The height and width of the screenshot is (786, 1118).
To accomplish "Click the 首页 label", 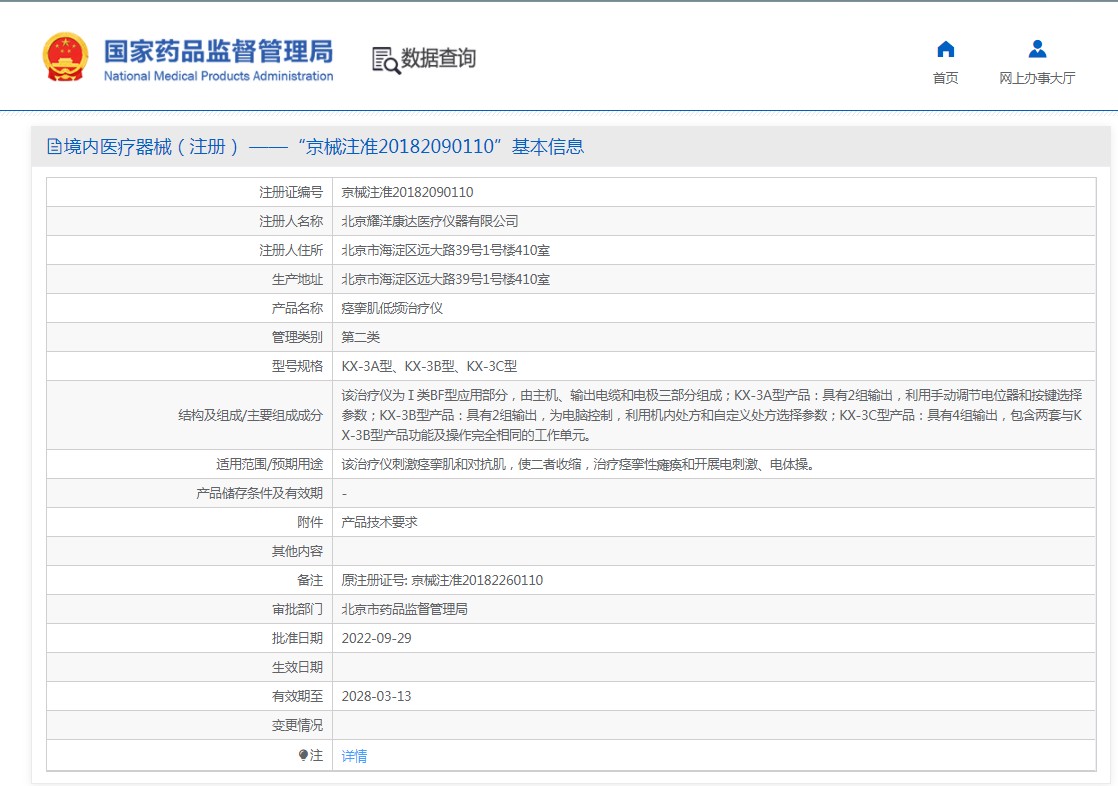I will [x=945, y=78].
